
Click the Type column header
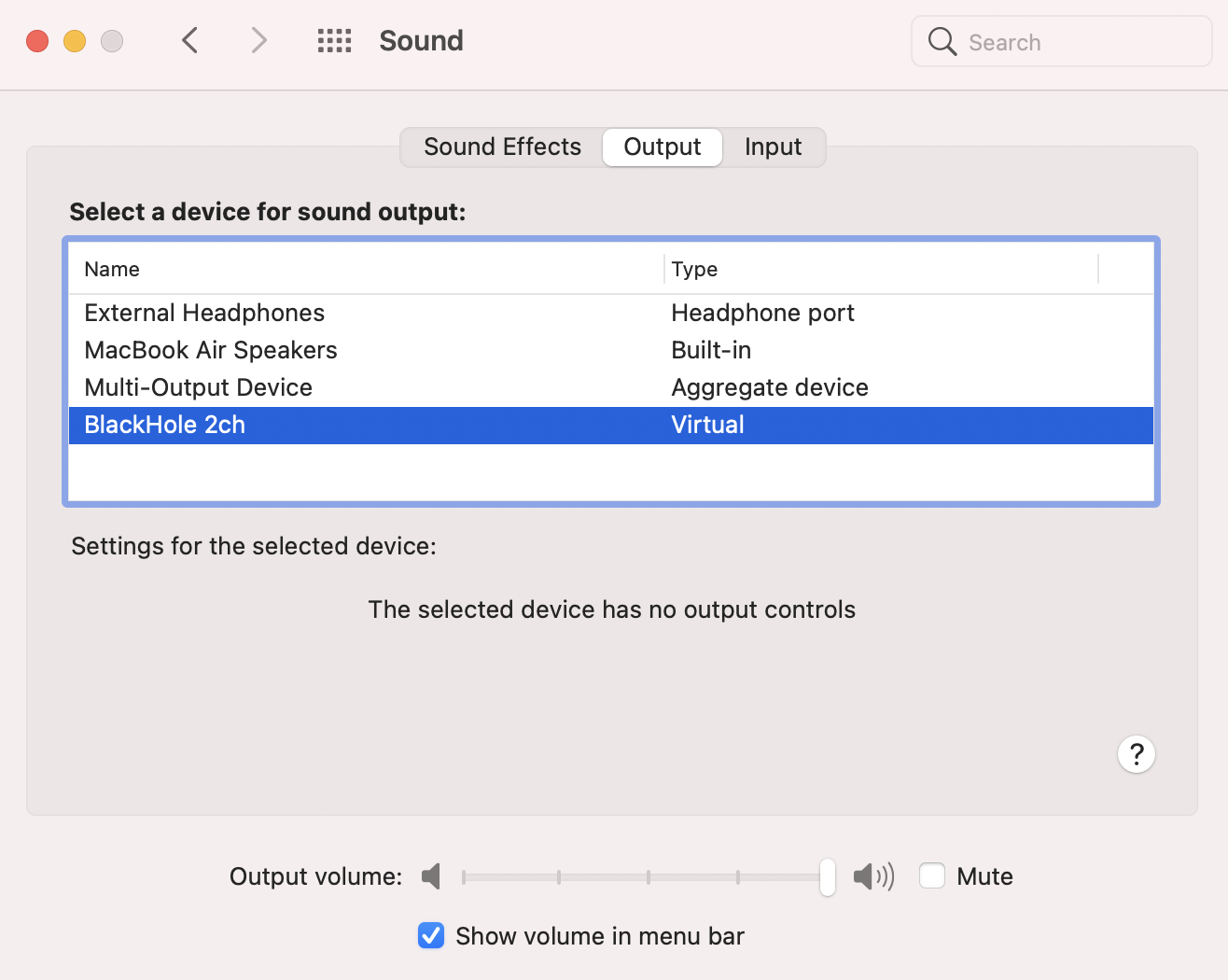[694, 269]
